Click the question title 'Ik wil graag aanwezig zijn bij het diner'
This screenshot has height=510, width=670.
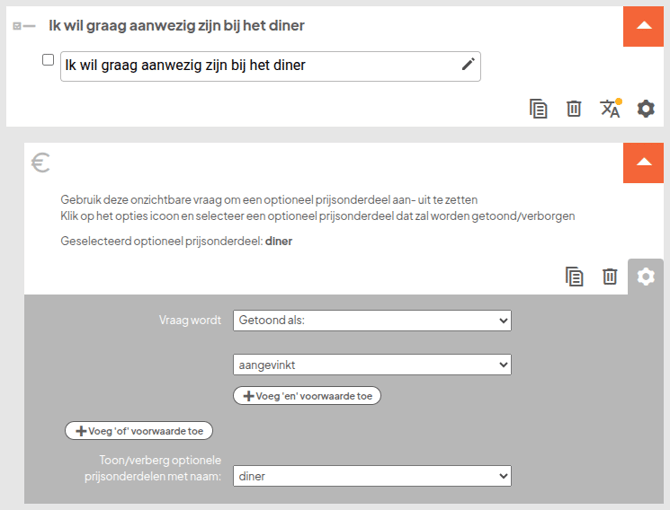coord(176,25)
